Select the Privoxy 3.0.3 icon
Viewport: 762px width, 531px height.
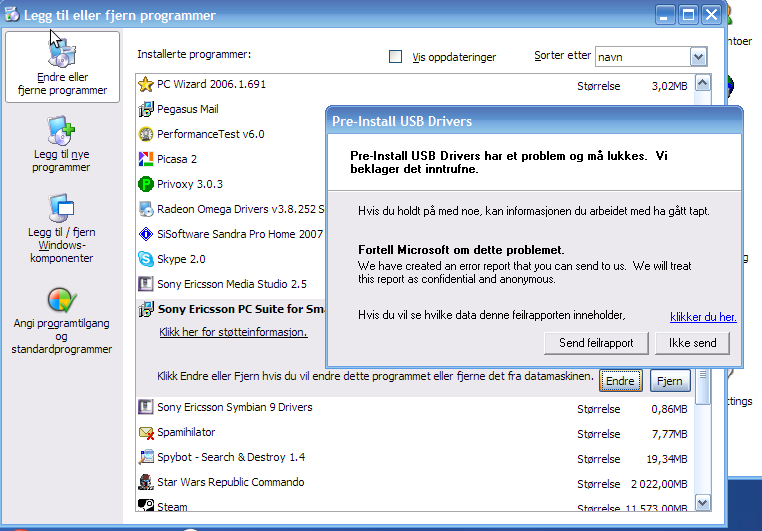[146, 184]
